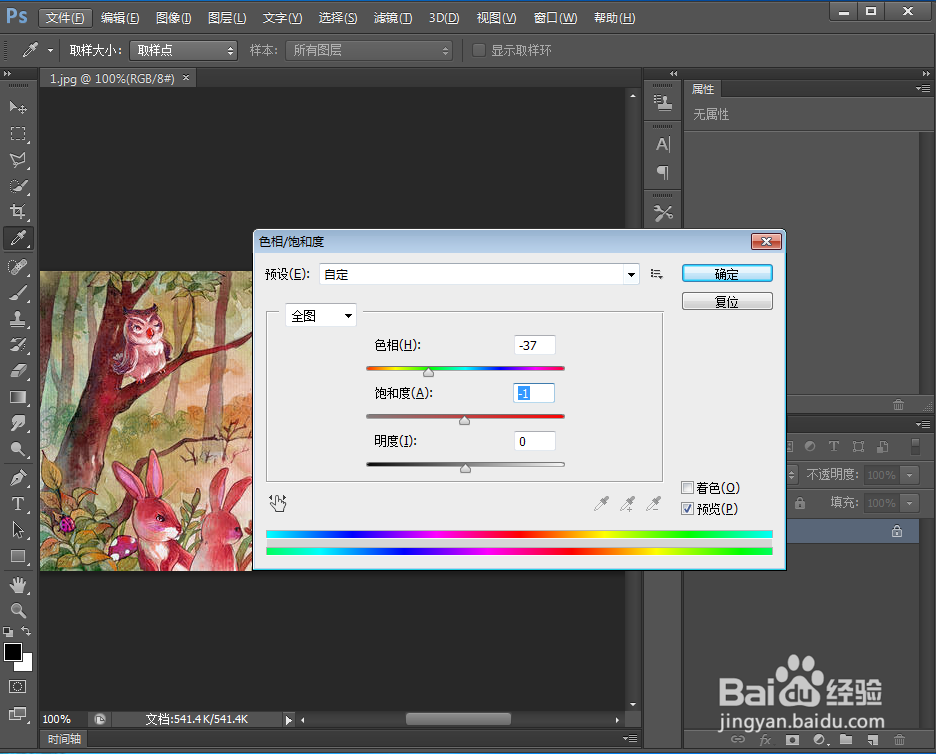Select the Rectangle shape tool

point(18,556)
